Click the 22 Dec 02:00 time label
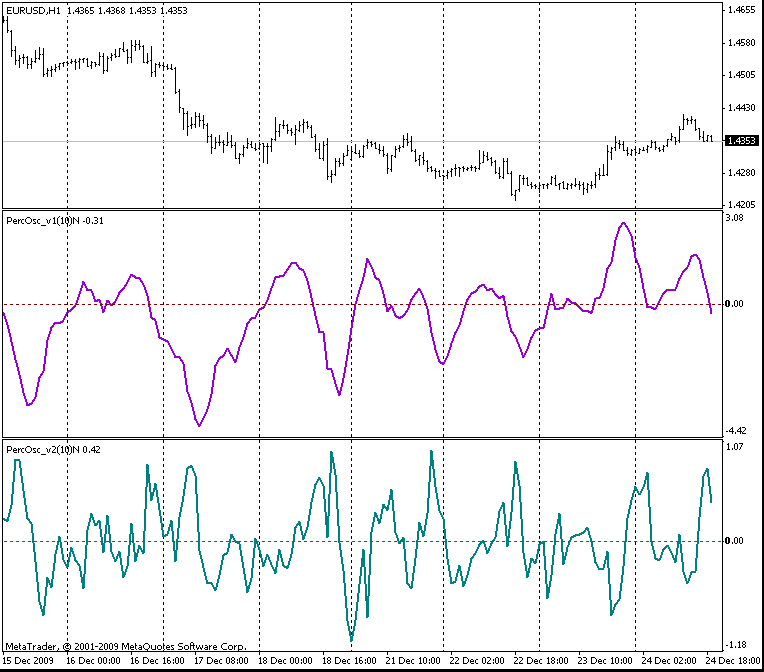 click(x=477, y=661)
